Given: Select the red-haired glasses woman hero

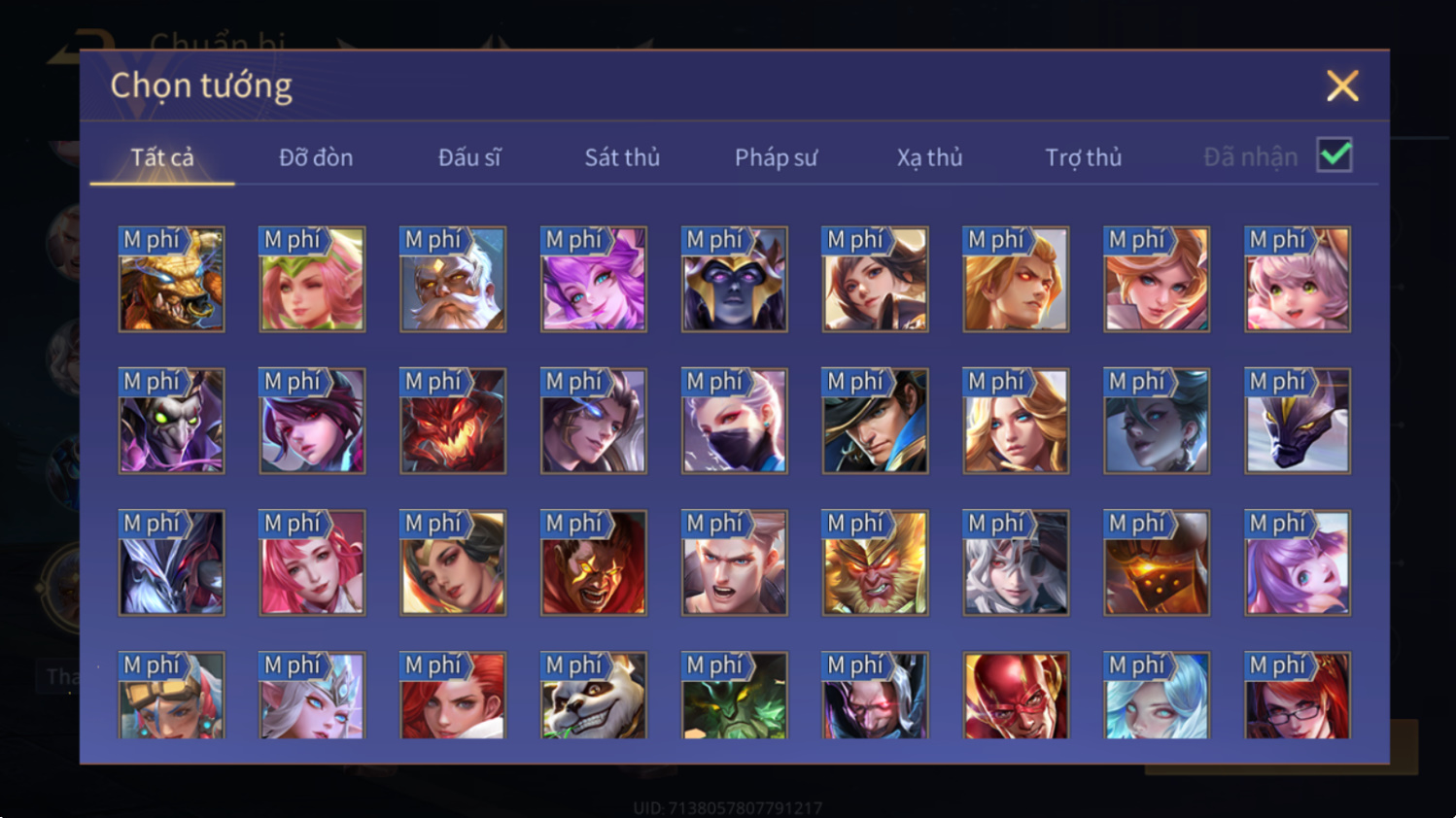Looking at the screenshot, I should coord(1298,696).
